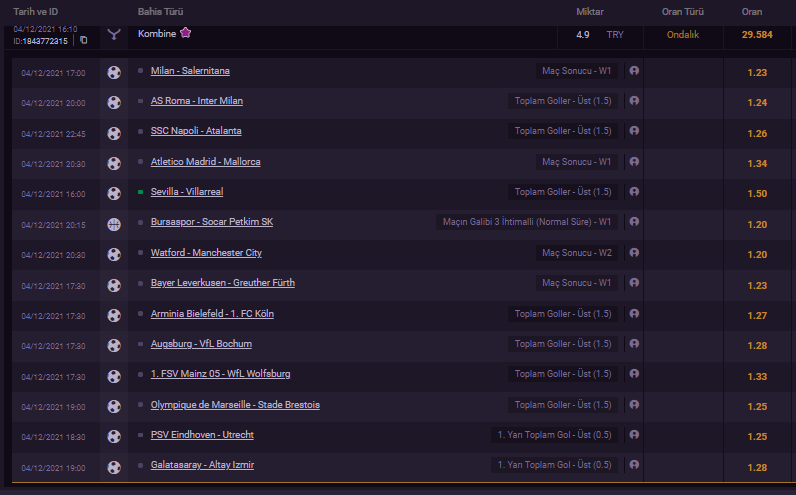Click the soccer ball icon for Sevilla - Villarreal
The image size is (796, 495).
point(114,193)
